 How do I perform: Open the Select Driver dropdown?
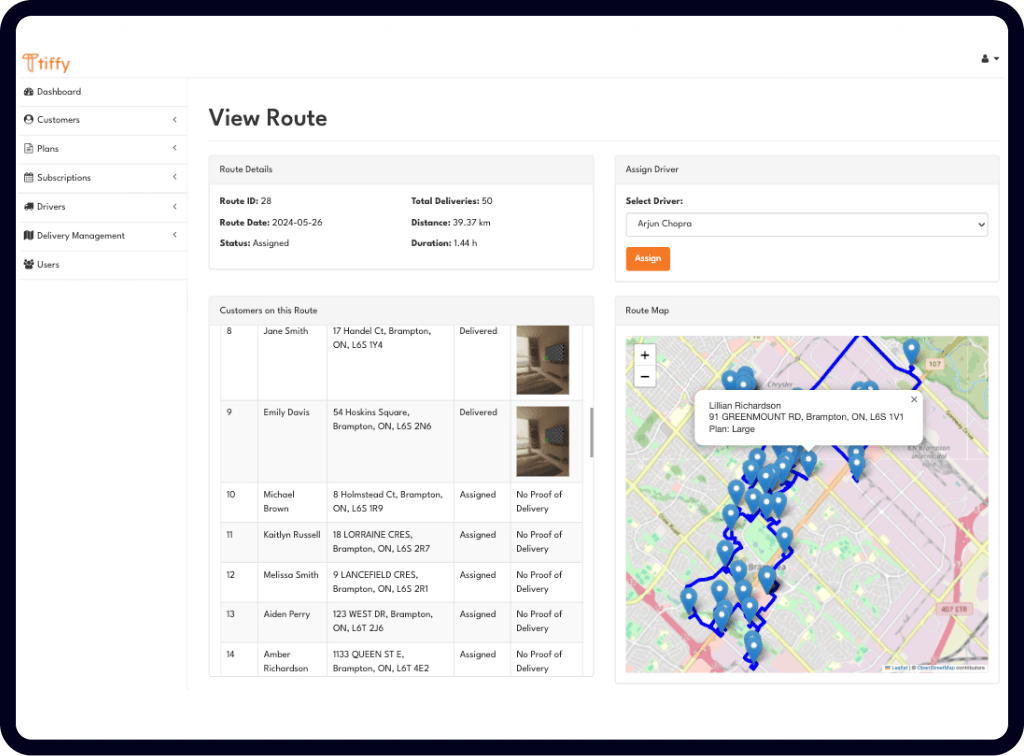click(806, 224)
